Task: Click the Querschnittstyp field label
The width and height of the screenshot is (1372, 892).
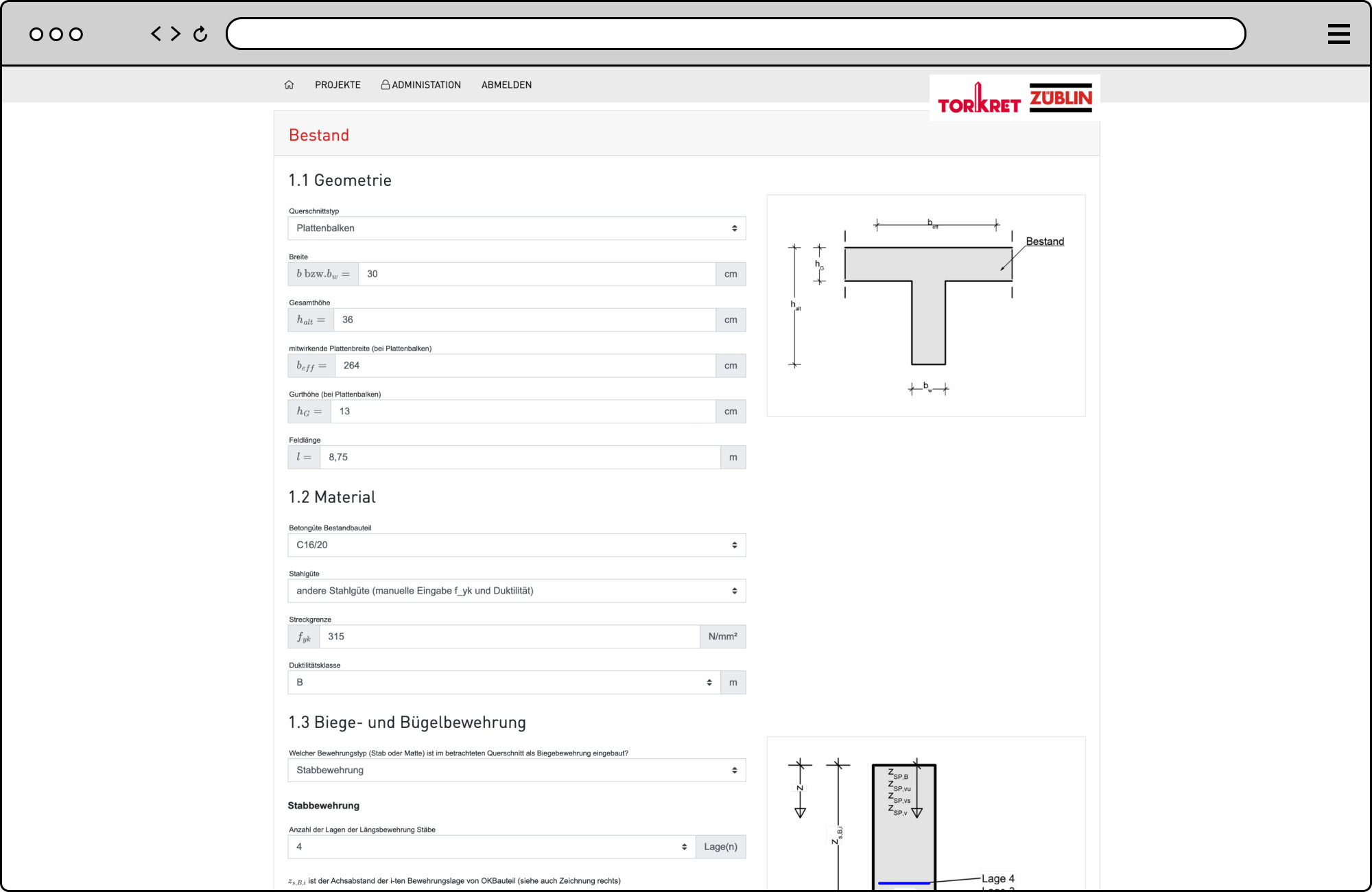Action: 314,211
